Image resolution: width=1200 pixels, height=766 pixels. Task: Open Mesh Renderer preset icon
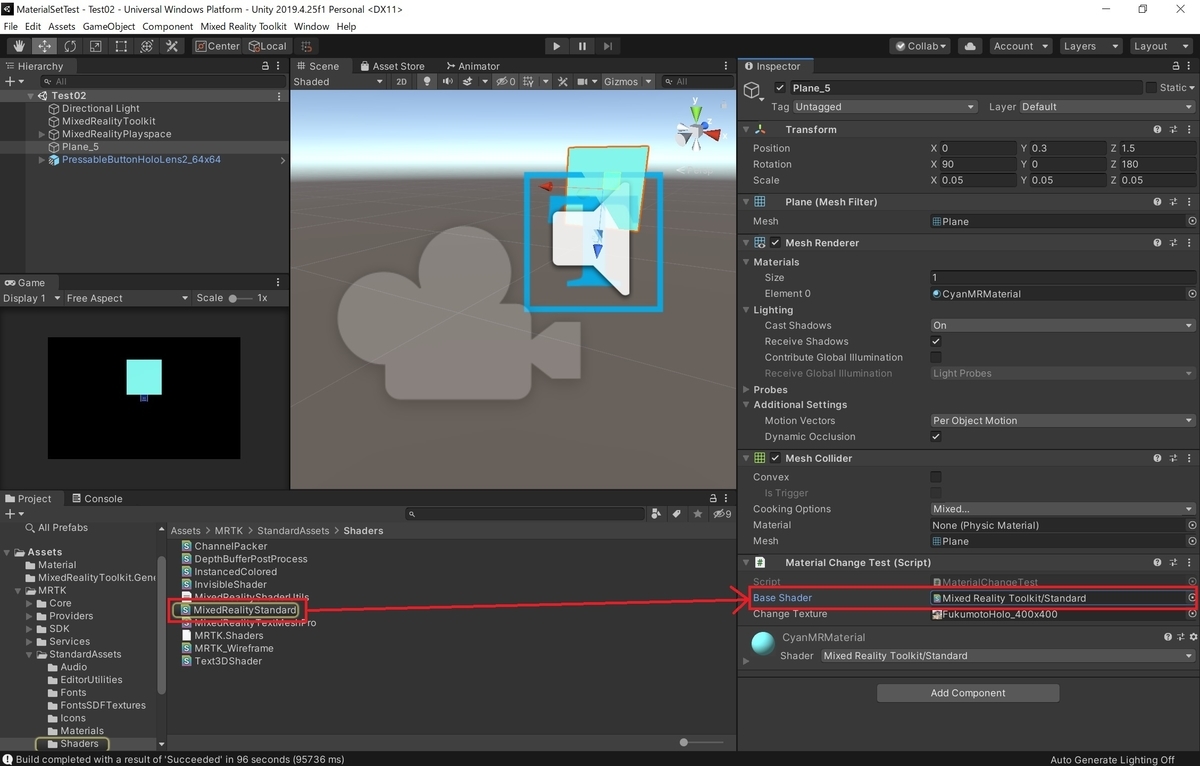click(1172, 242)
